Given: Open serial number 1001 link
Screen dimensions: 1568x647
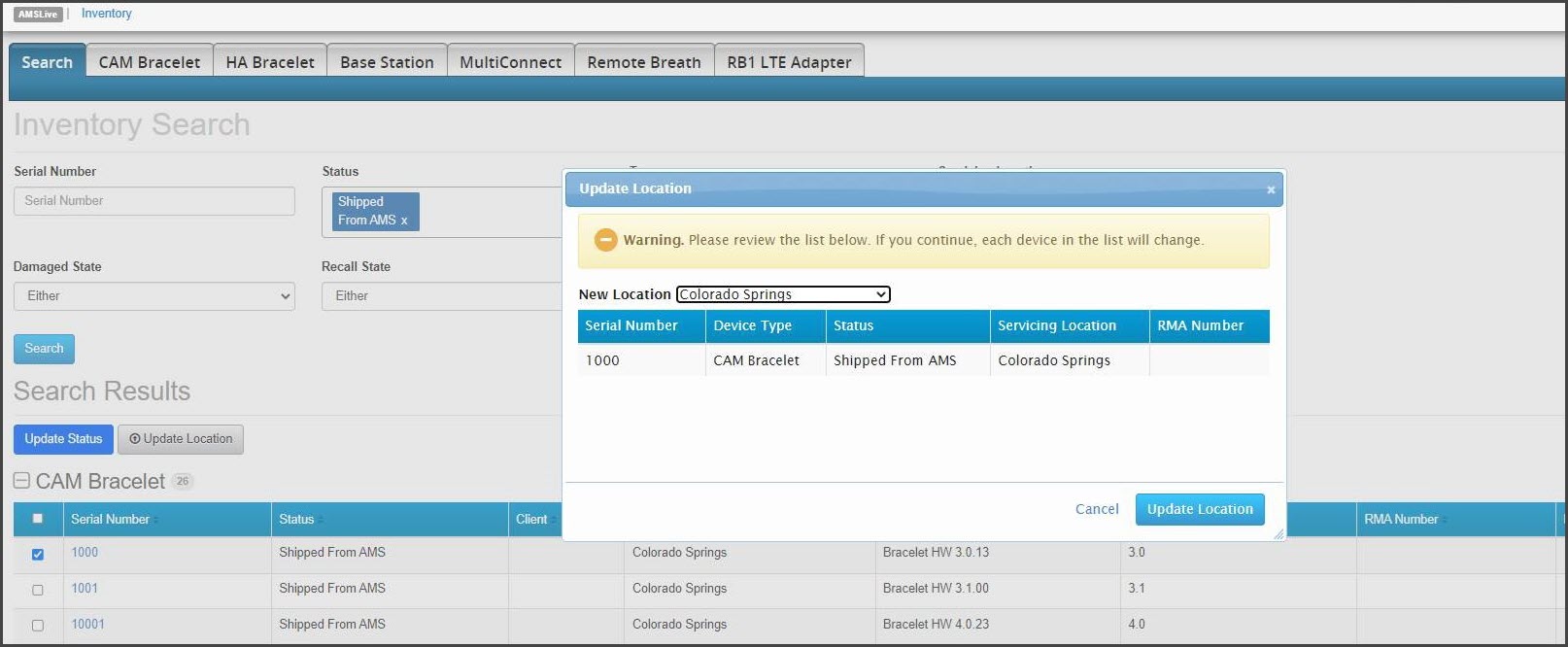Looking at the screenshot, I should [85, 589].
